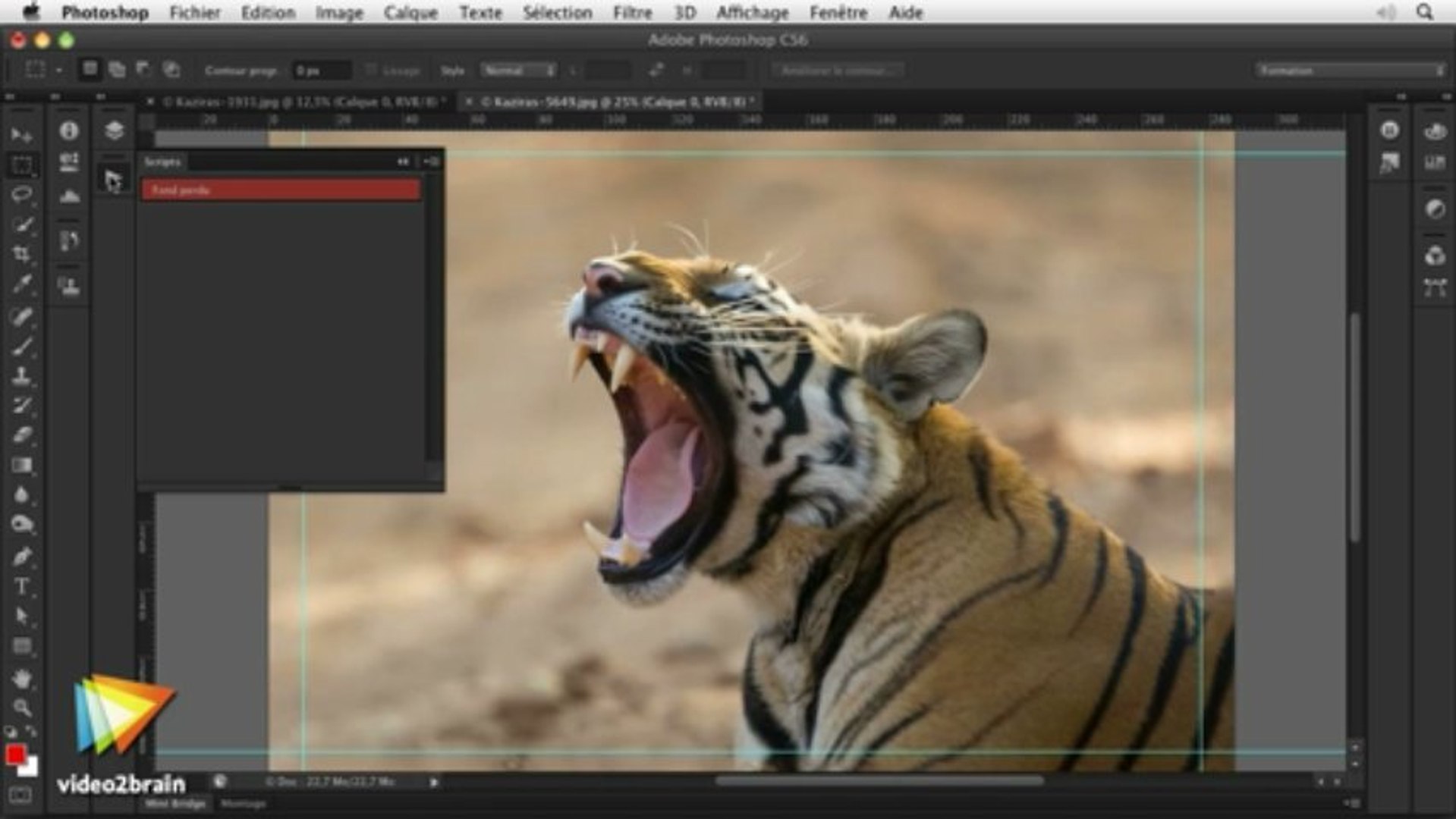This screenshot has width=1456, height=819.
Task: Open the Scripts panel flyout menu
Action: (x=431, y=162)
